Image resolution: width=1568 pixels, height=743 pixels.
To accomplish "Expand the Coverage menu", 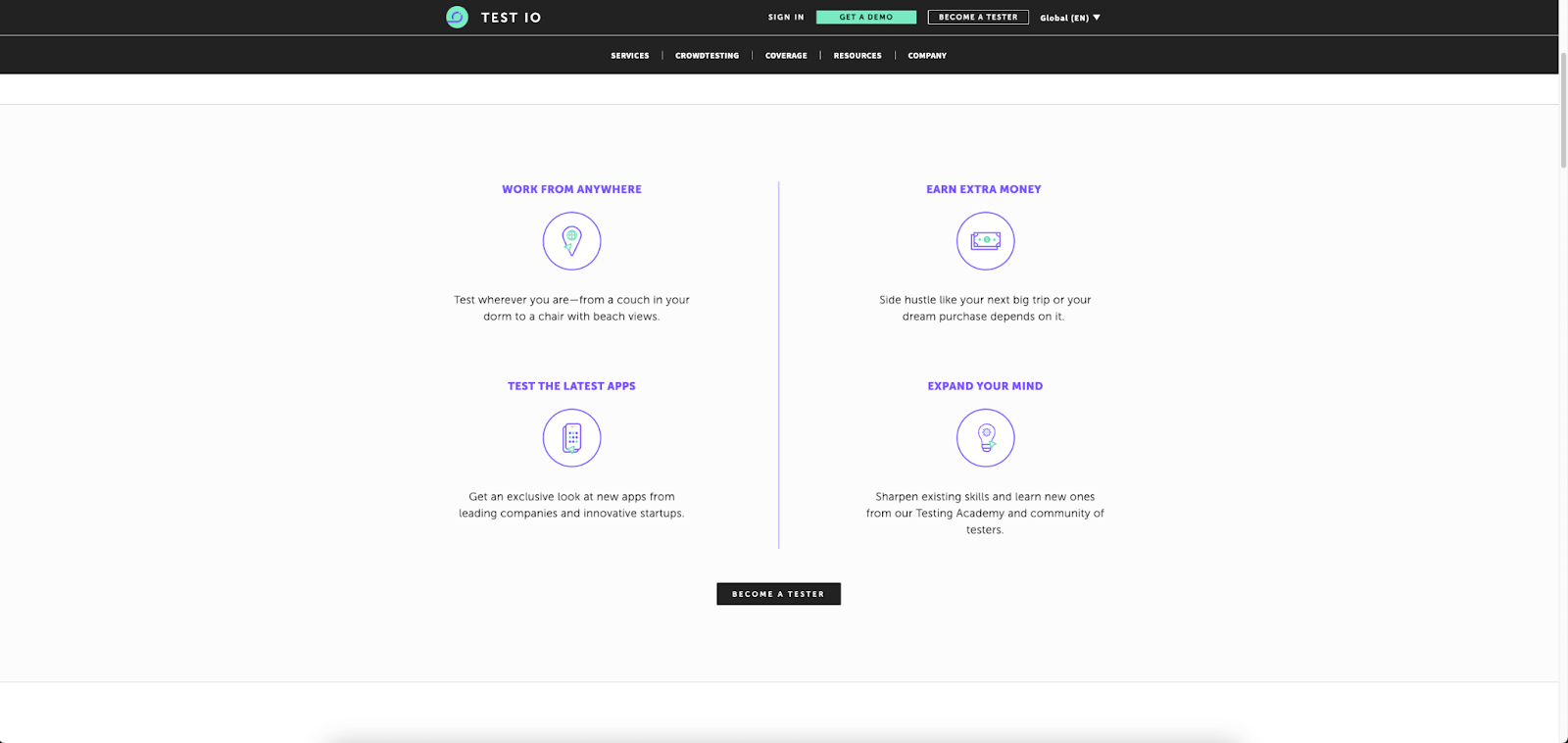I will [786, 56].
